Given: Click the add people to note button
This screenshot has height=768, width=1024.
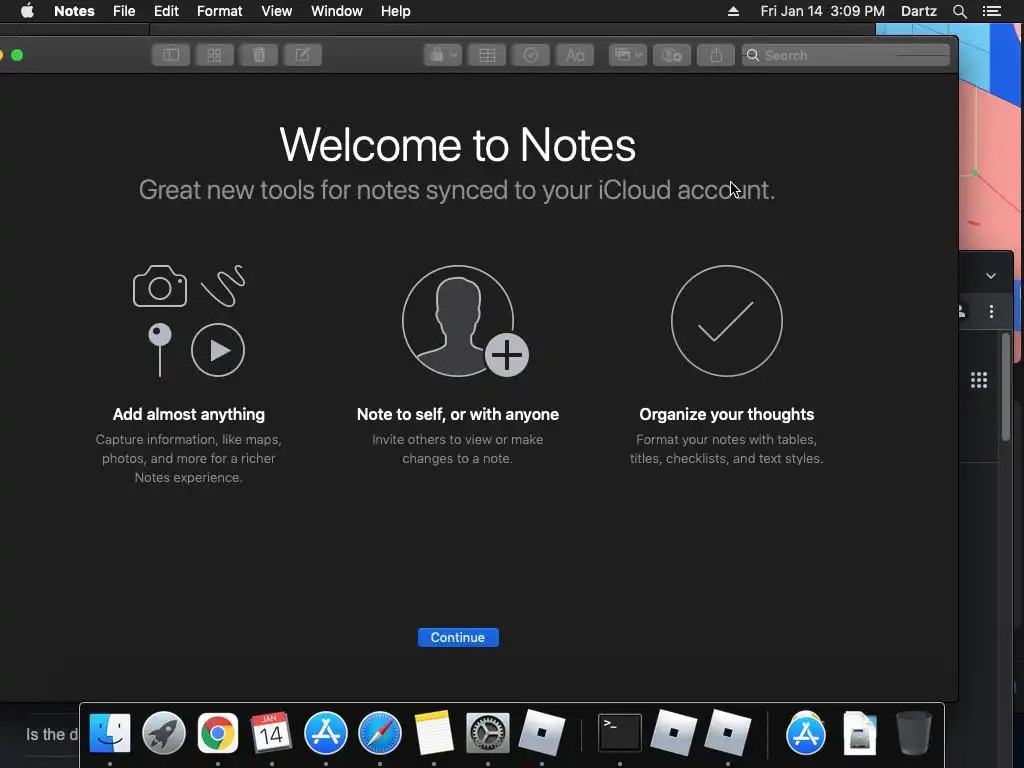Looking at the screenshot, I should (672, 56).
